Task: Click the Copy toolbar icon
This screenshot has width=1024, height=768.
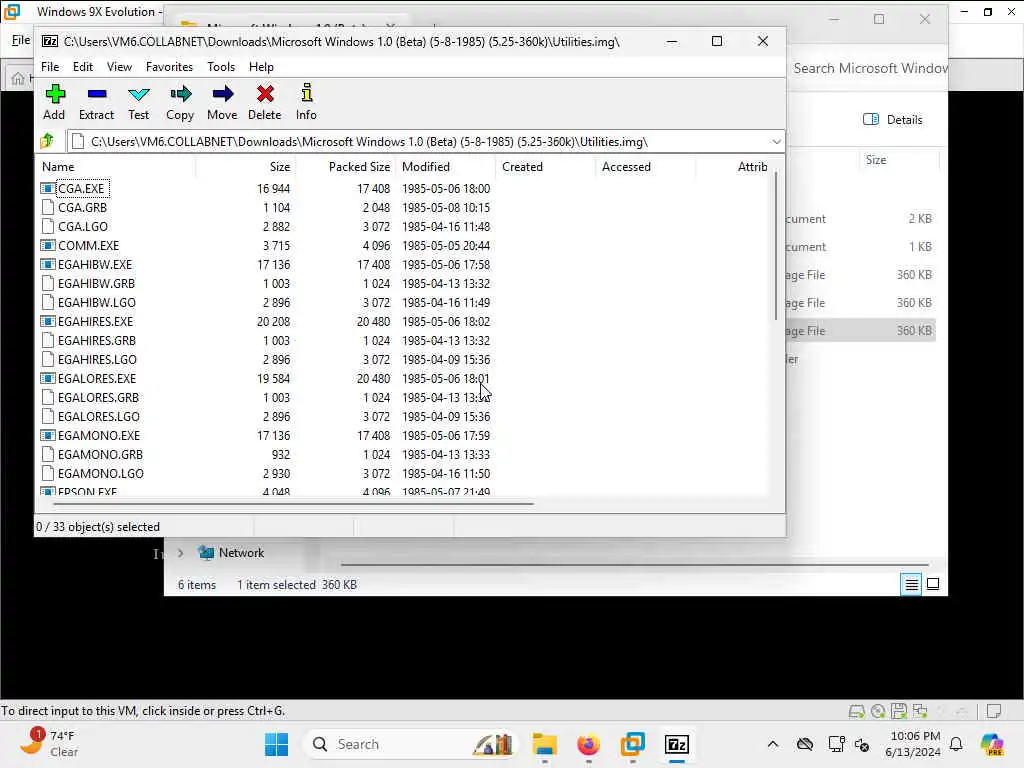Action: point(180,102)
